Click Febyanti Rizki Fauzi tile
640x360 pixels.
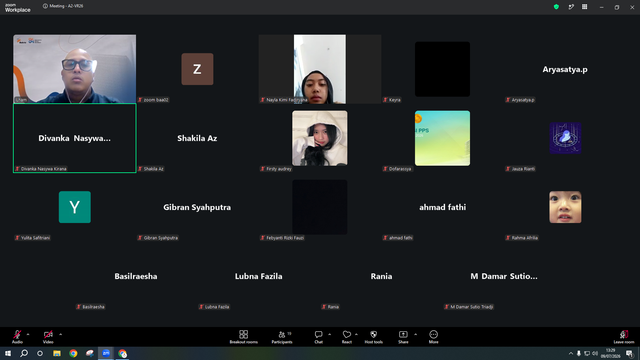pos(320,207)
